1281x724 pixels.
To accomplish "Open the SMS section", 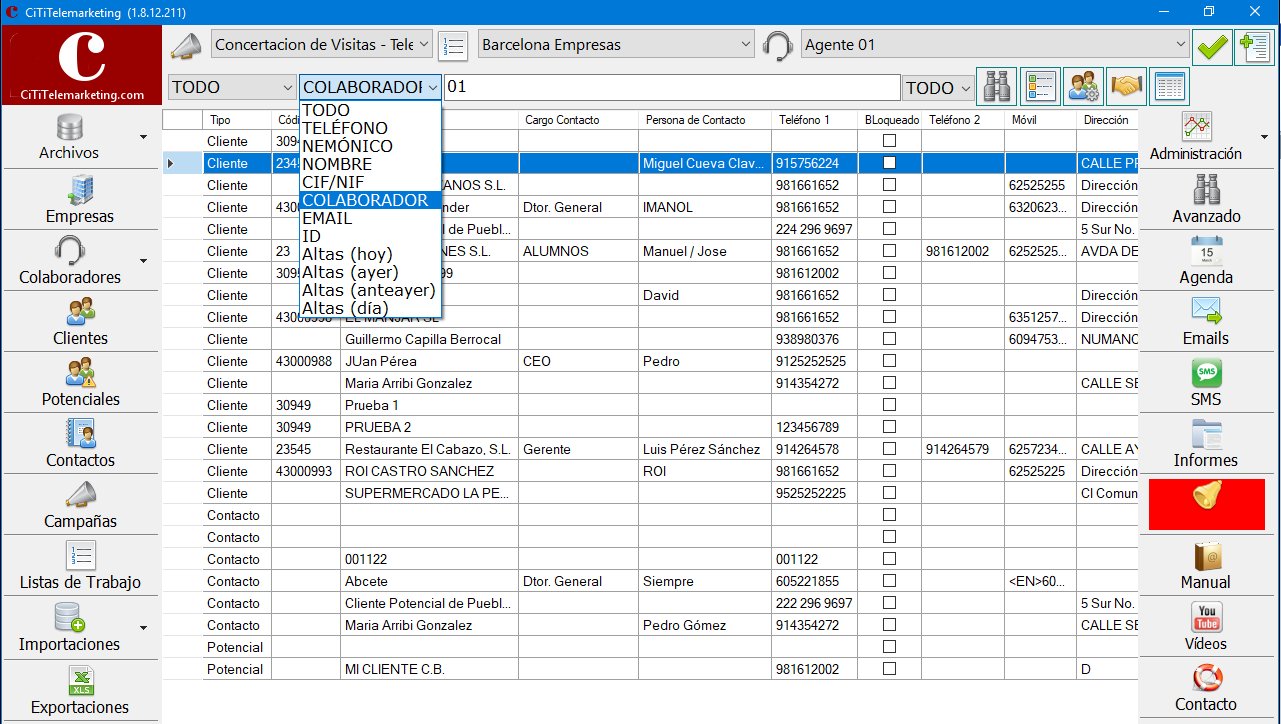I will [1207, 382].
